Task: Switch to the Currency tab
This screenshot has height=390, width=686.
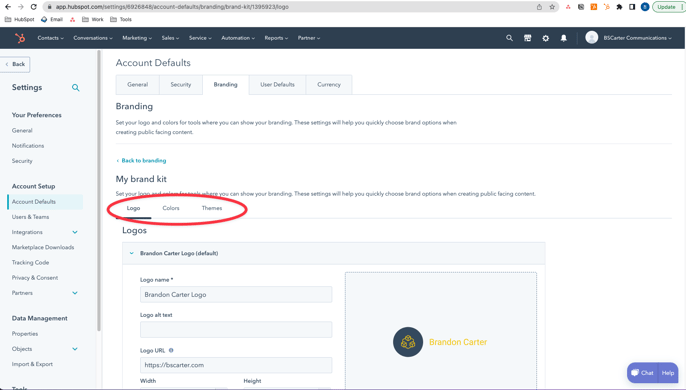Action: (329, 84)
